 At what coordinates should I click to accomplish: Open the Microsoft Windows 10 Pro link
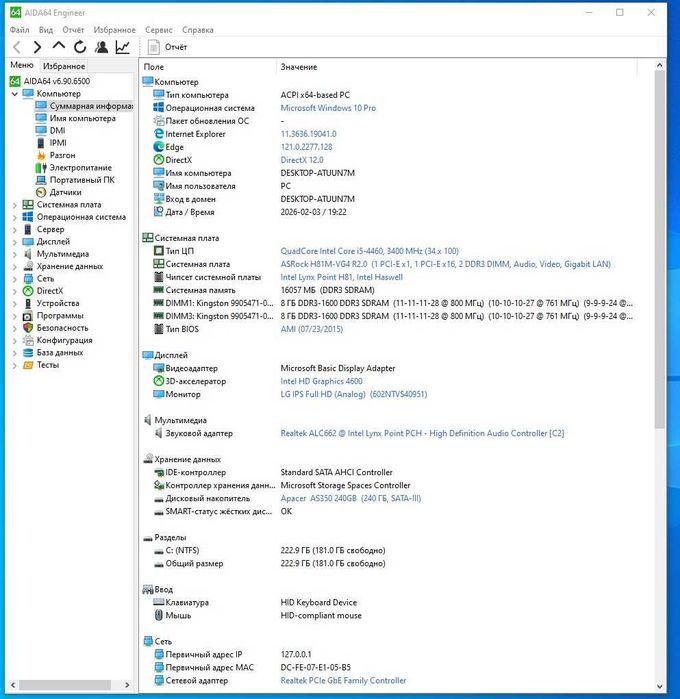click(x=328, y=108)
